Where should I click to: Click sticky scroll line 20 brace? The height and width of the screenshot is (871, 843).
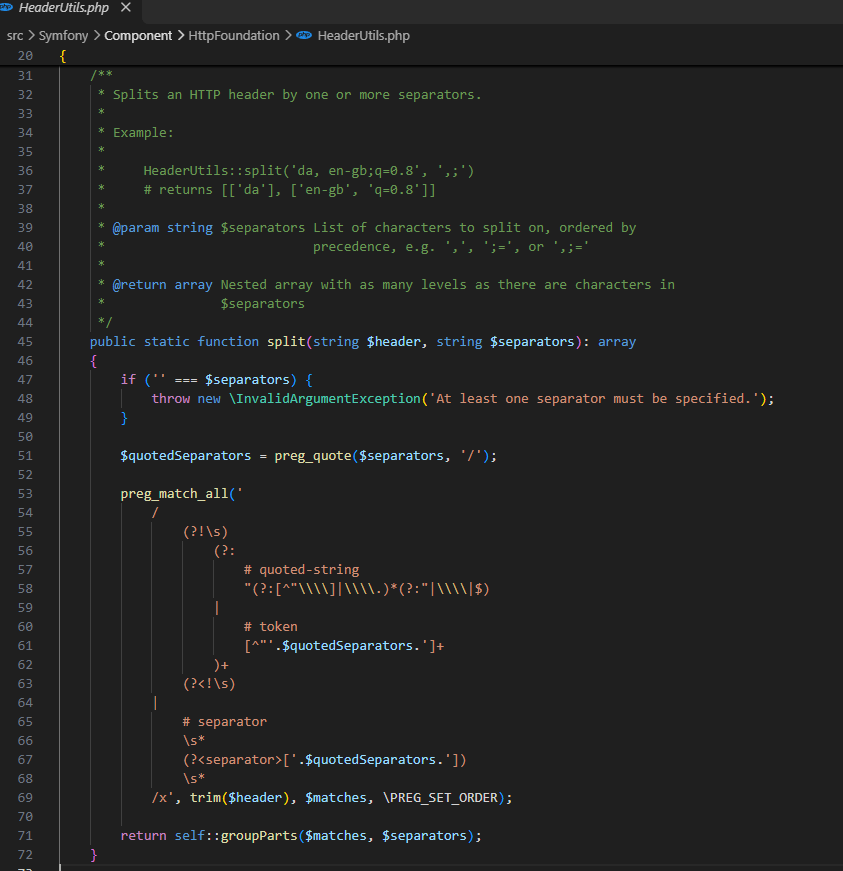(x=63, y=56)
